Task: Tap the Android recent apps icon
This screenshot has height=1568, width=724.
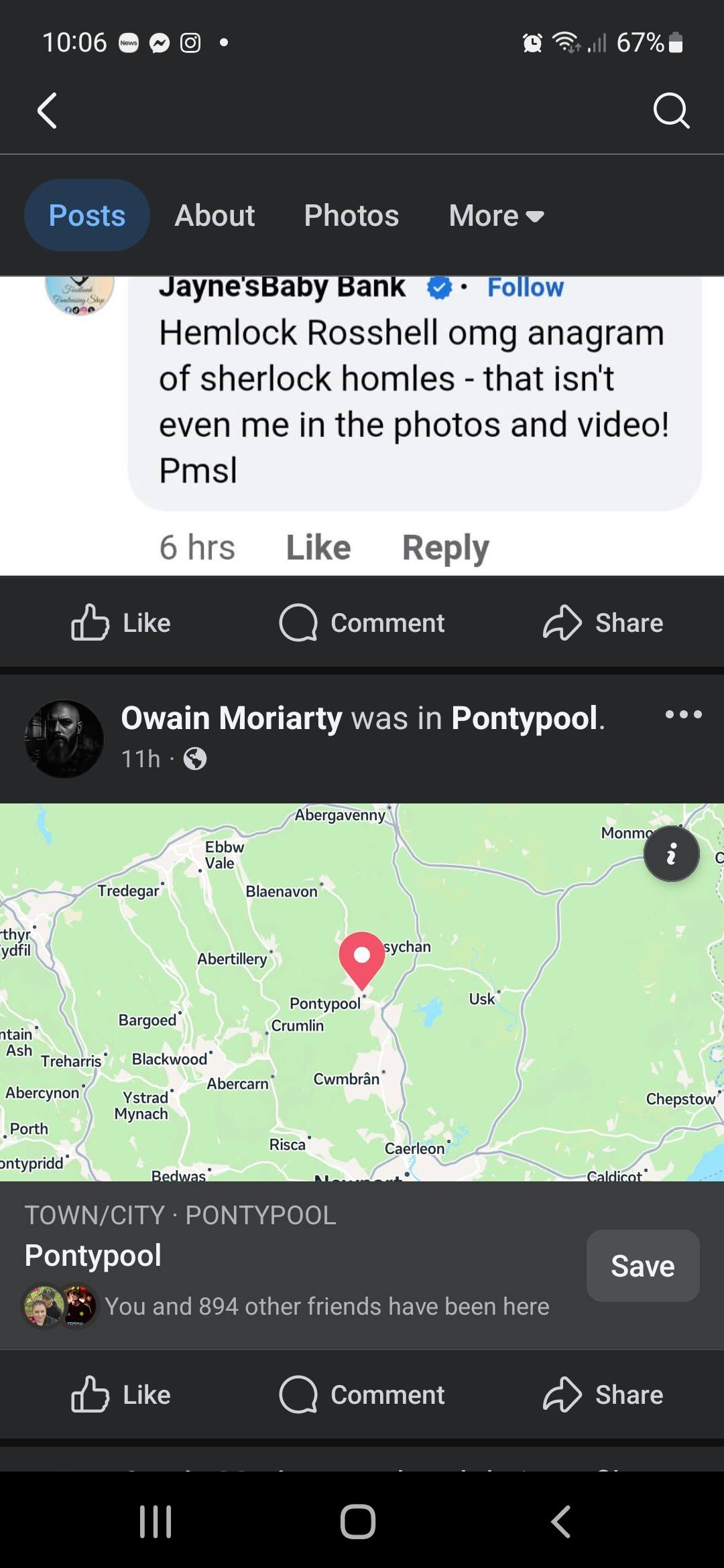Action: pos(156,1521)
